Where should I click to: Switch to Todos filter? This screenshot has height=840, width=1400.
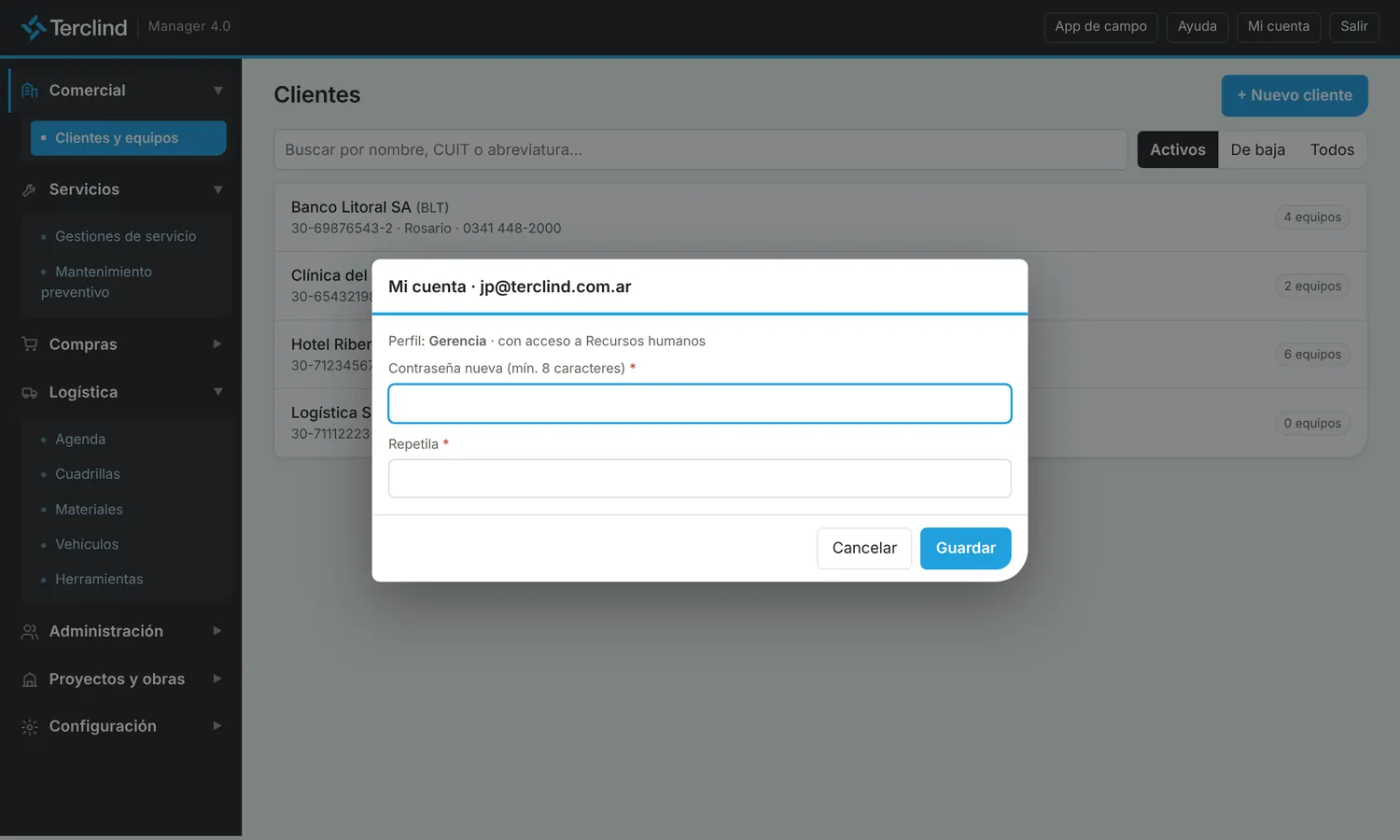coord(1332,149)
